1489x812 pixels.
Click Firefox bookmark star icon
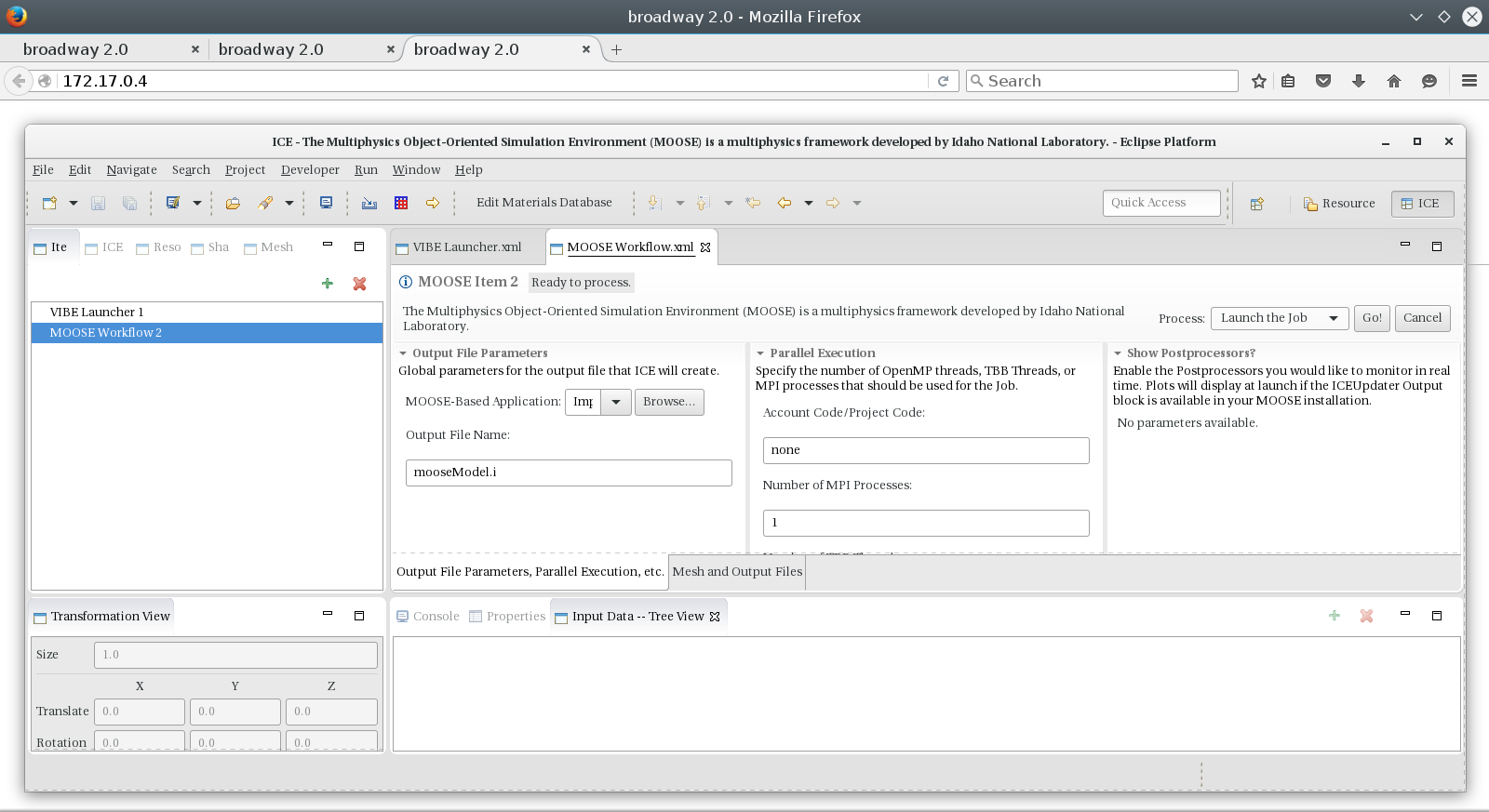pyautogui.click(x=1259, y=81)
